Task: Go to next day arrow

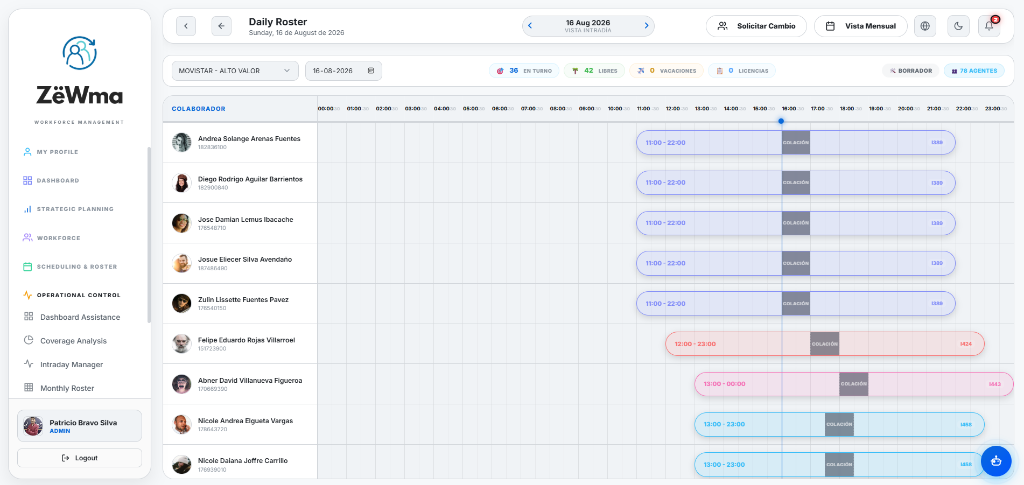Action: point(647,26)
